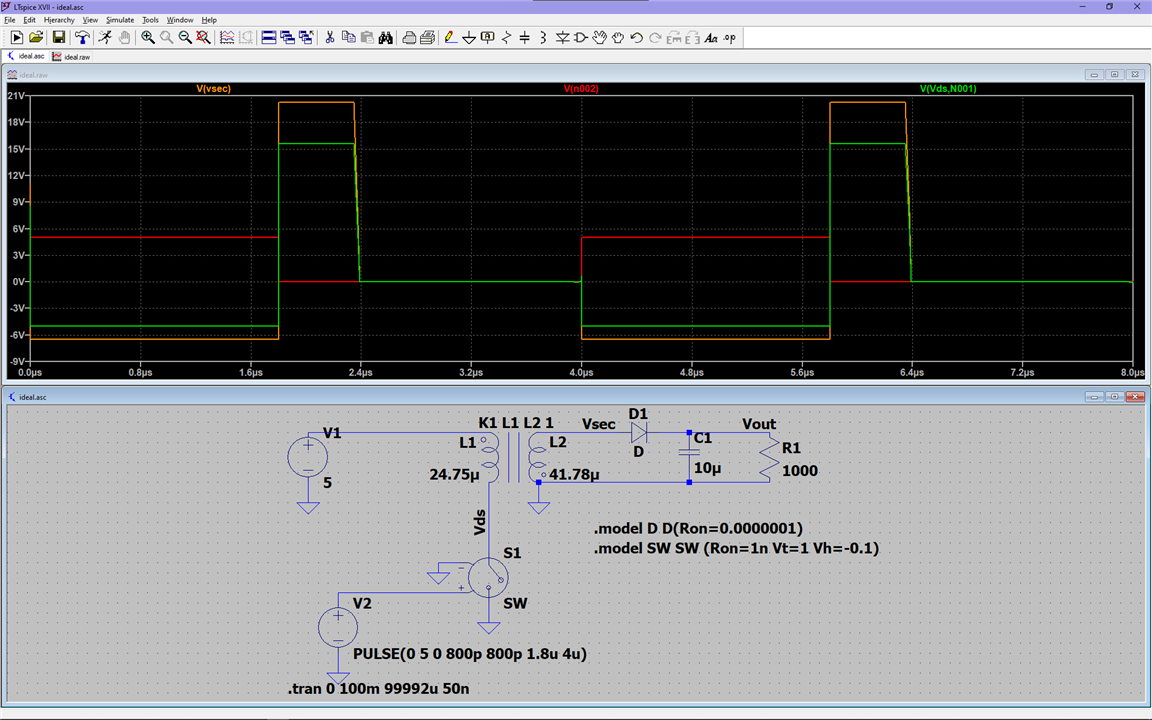Open the Simulate menu

[x=120, y=20]
